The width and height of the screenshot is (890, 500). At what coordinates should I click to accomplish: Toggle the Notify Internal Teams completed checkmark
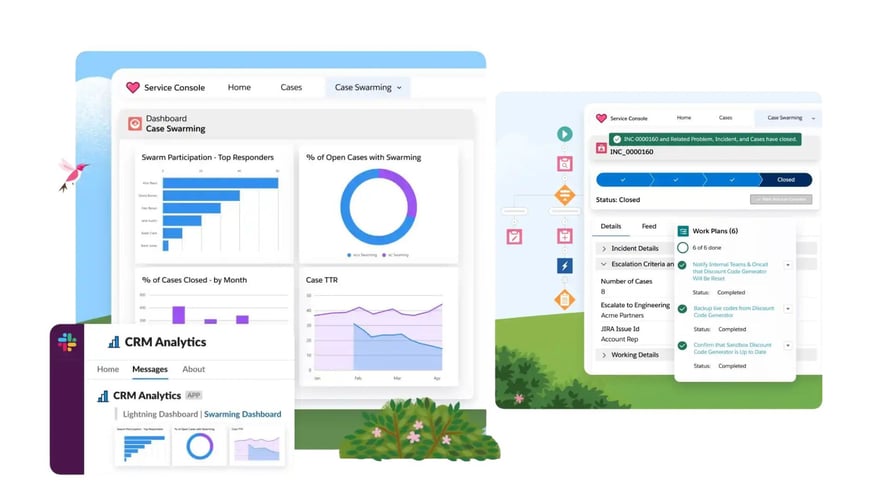pyautogui.click(x=683, y=266)
